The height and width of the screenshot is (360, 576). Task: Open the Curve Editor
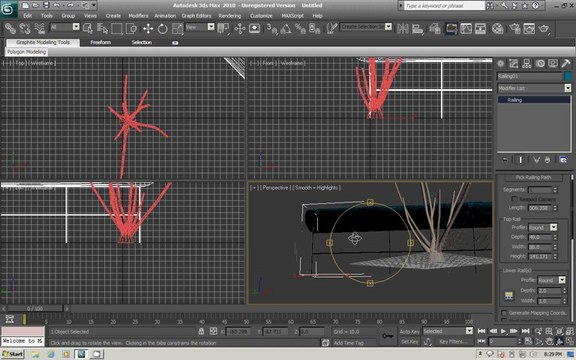(466, 28)
